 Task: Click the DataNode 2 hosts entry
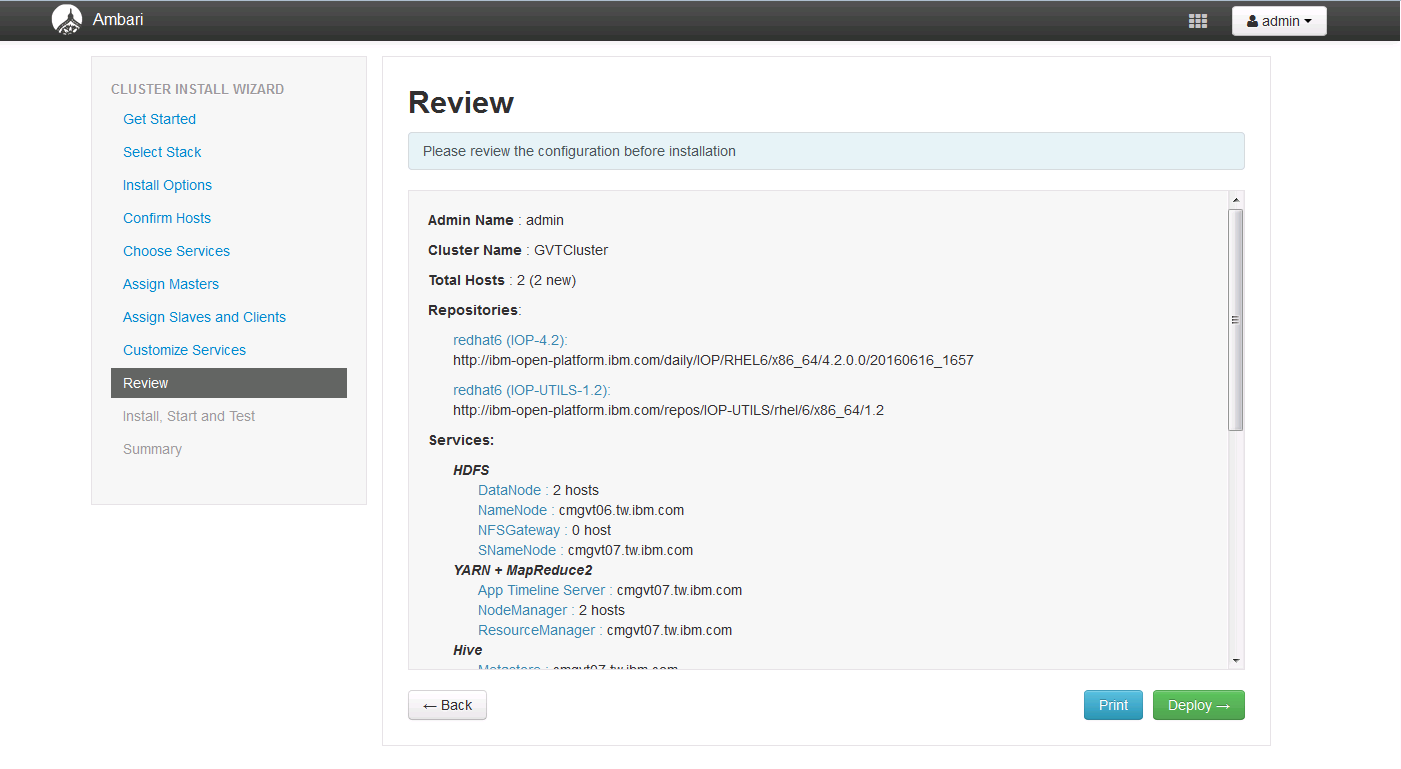click(x=538, y=490)
